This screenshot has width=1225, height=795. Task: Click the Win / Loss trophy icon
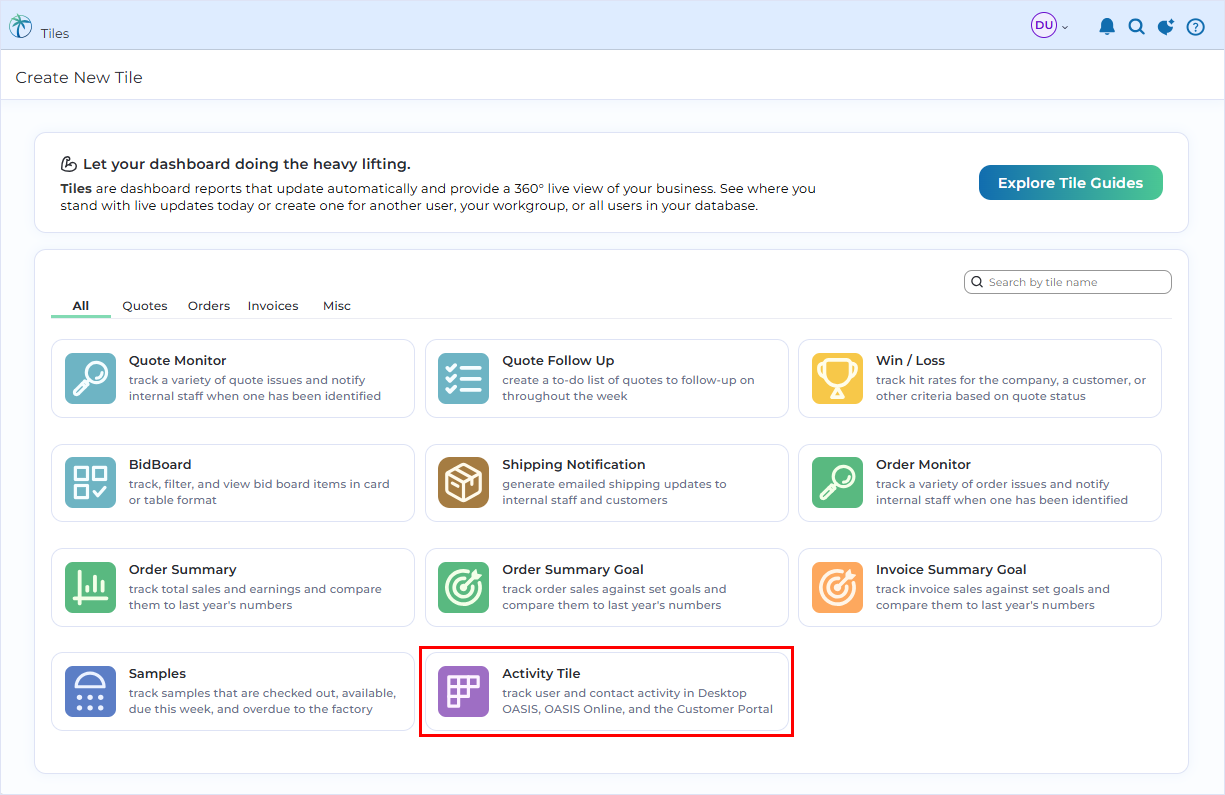click(x=837, y=379)
